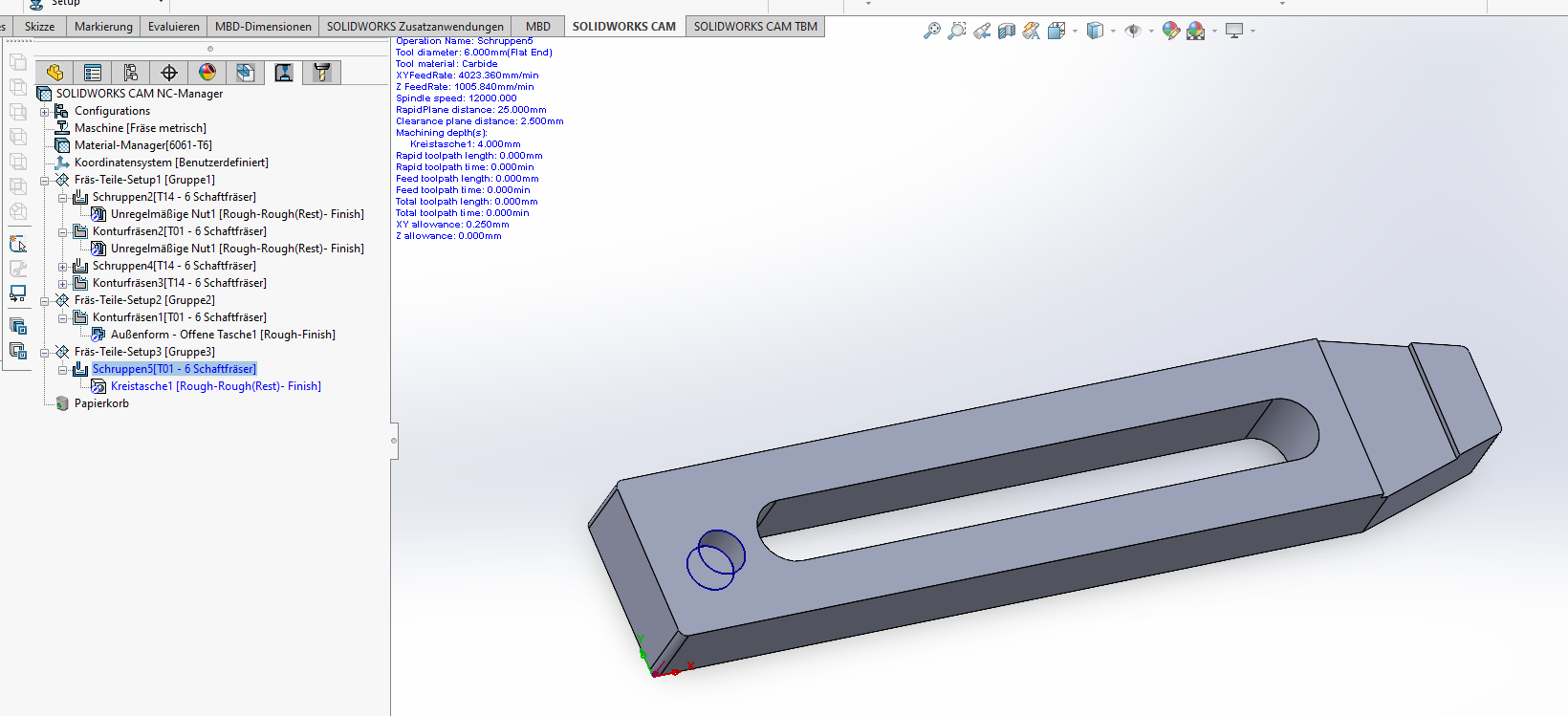
Task: Open the CAM tool tree tab
Action: [x=322, y=73]
